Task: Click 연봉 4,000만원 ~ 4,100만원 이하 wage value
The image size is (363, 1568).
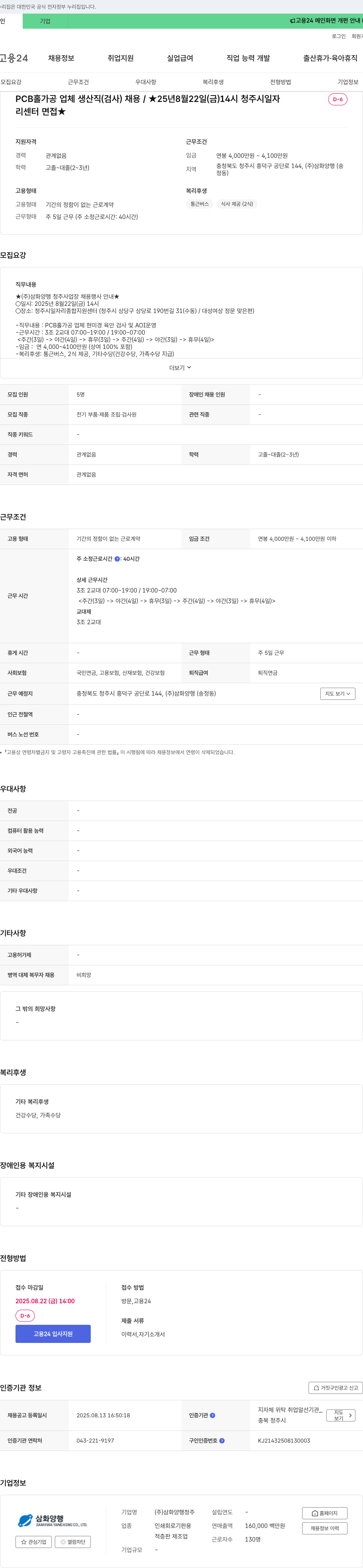Action: coord(296,539)
